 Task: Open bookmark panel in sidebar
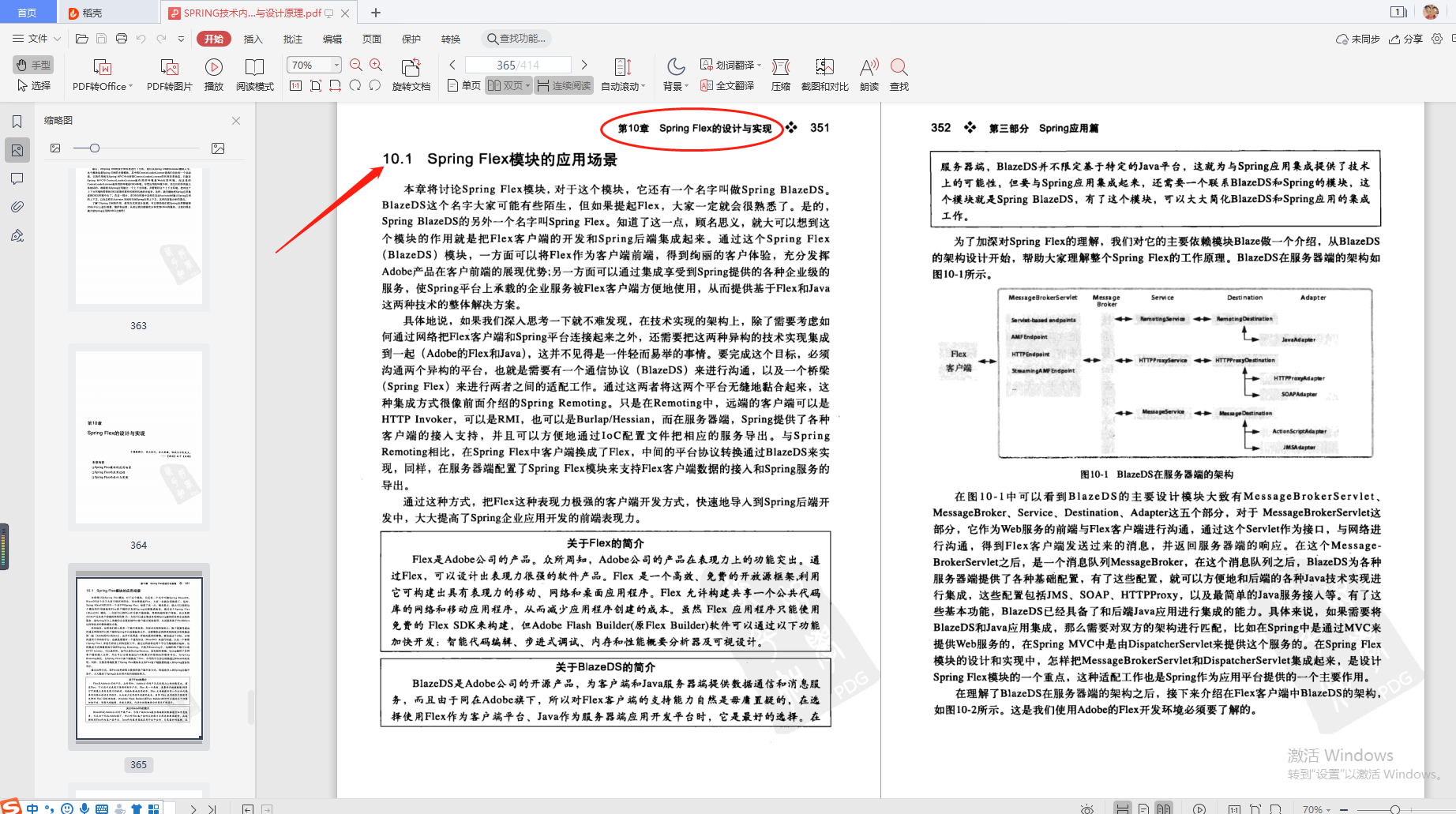coord(17,122)
